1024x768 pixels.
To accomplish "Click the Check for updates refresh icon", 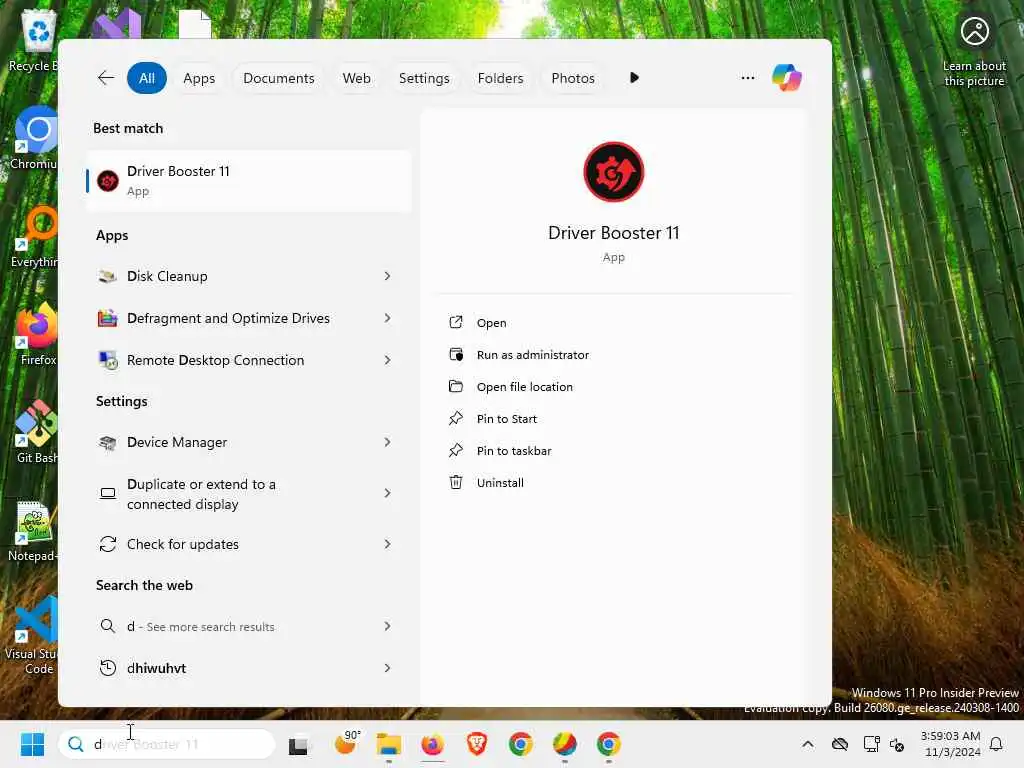I will 108,544.
